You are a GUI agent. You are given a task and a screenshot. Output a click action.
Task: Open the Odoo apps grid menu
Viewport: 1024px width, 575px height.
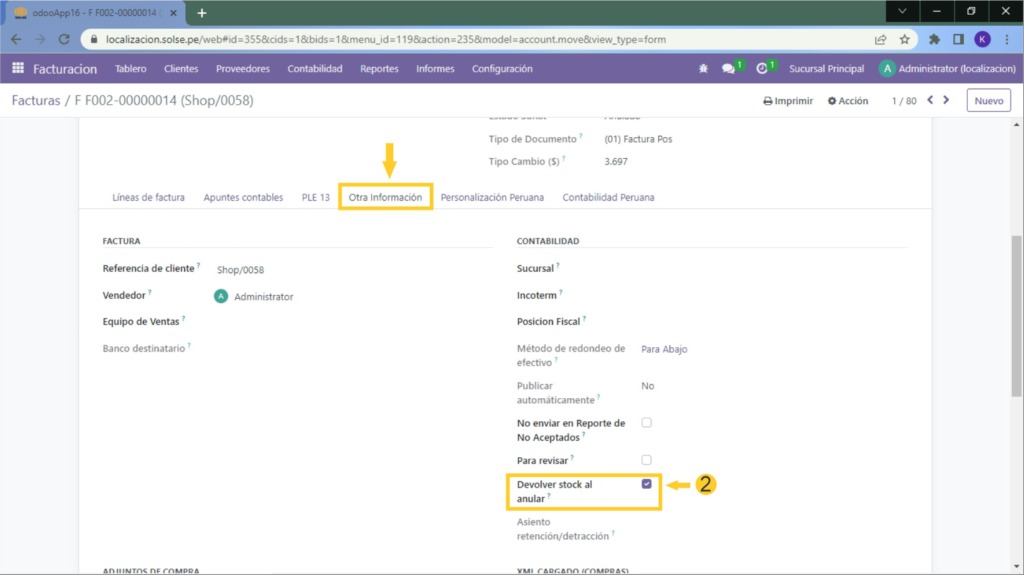click(18, 69)
